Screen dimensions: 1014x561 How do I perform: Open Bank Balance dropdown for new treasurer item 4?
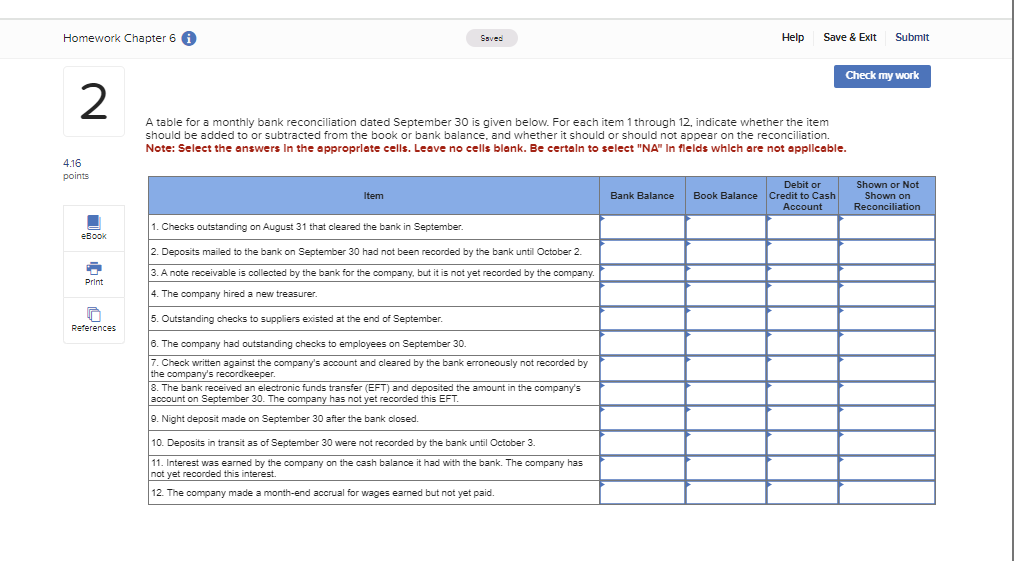[x=642, y=293]
